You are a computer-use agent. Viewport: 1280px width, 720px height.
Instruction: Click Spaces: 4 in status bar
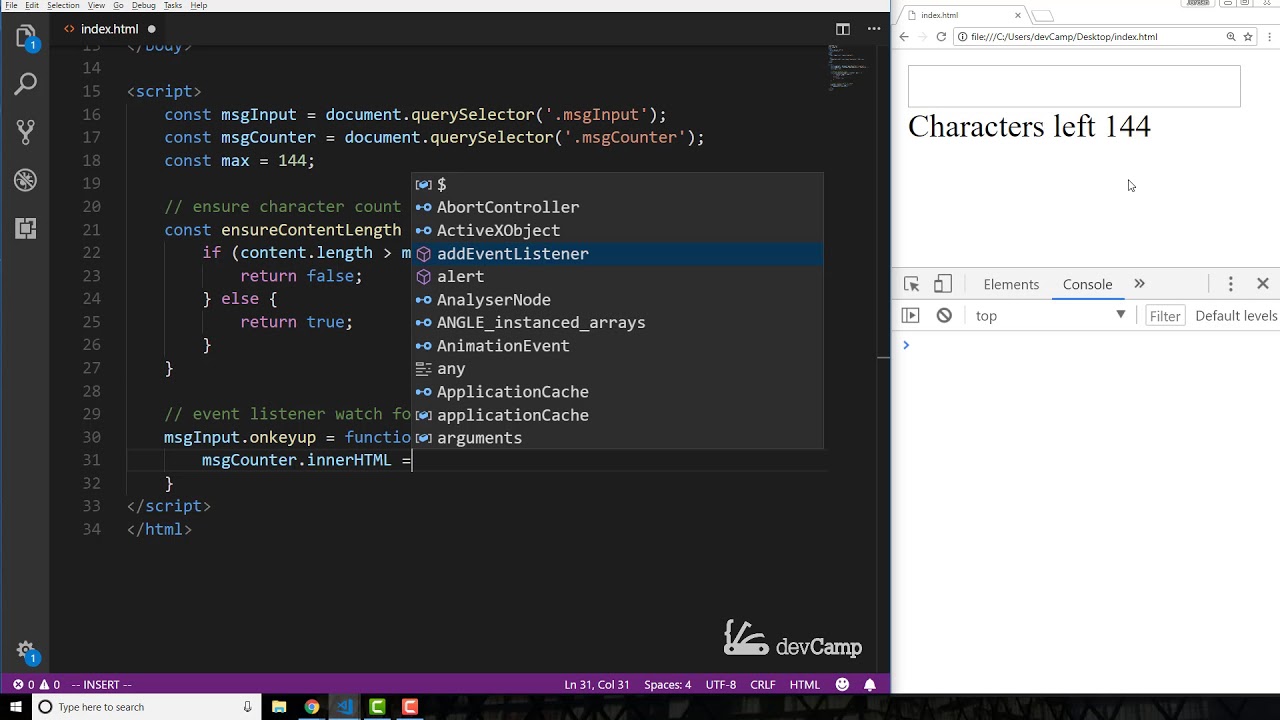tap(667, 685)
